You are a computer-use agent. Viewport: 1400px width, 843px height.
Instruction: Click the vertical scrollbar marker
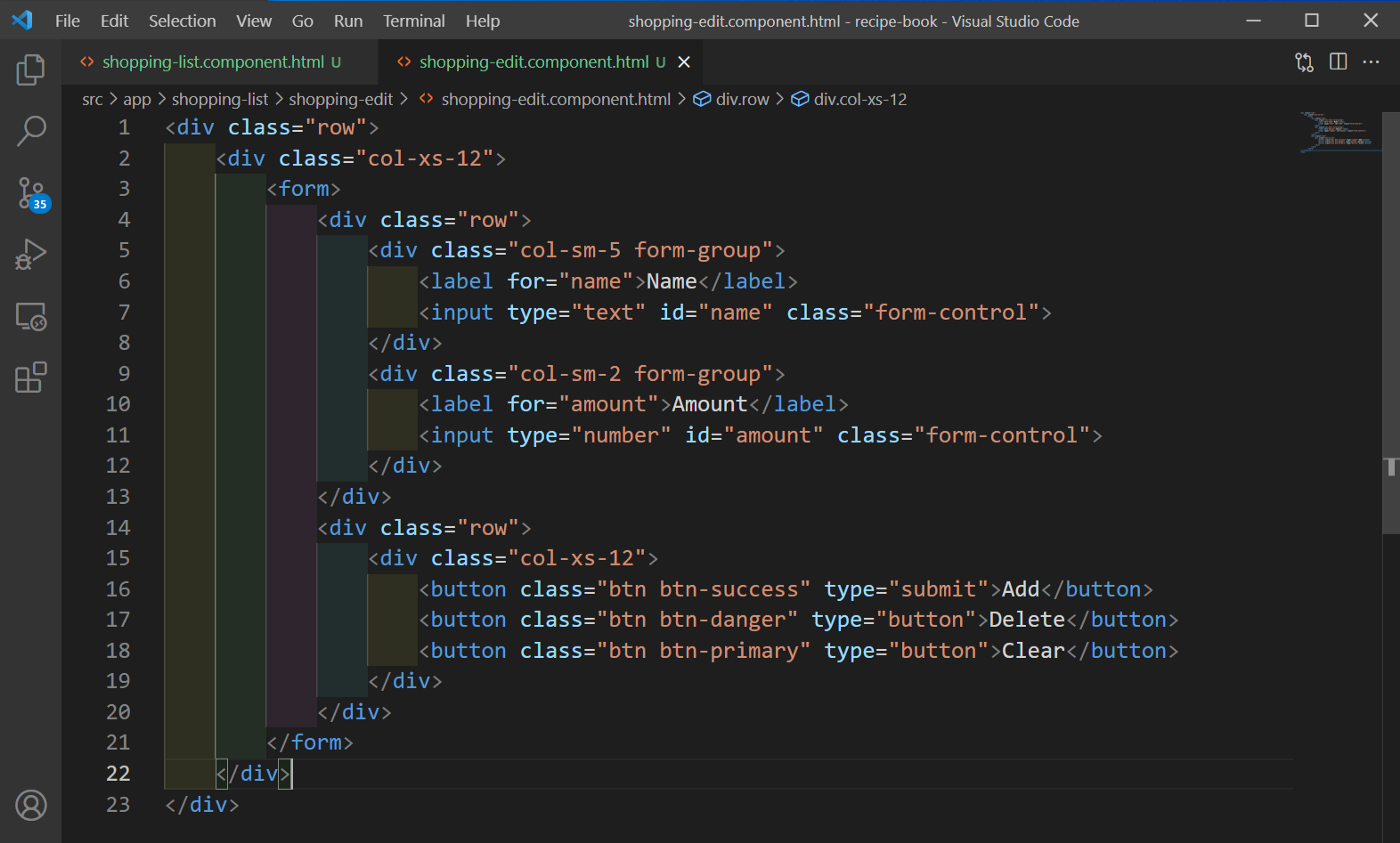(1391, 467)
